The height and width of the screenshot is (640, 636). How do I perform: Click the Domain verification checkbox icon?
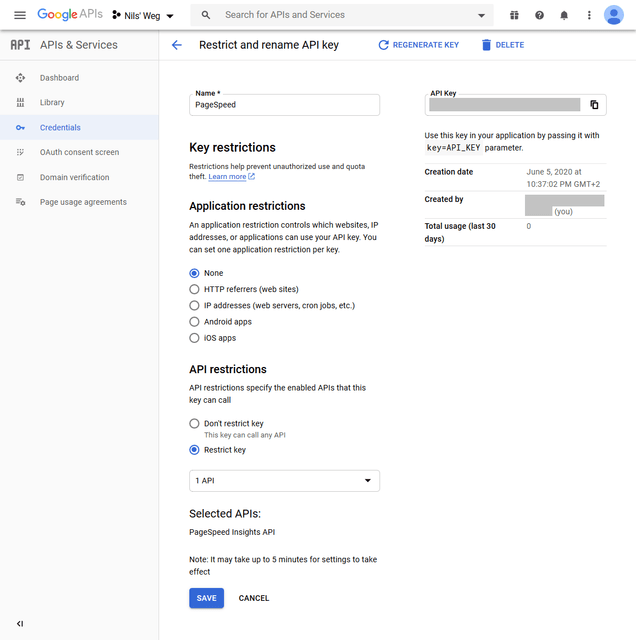click(20, 177)
